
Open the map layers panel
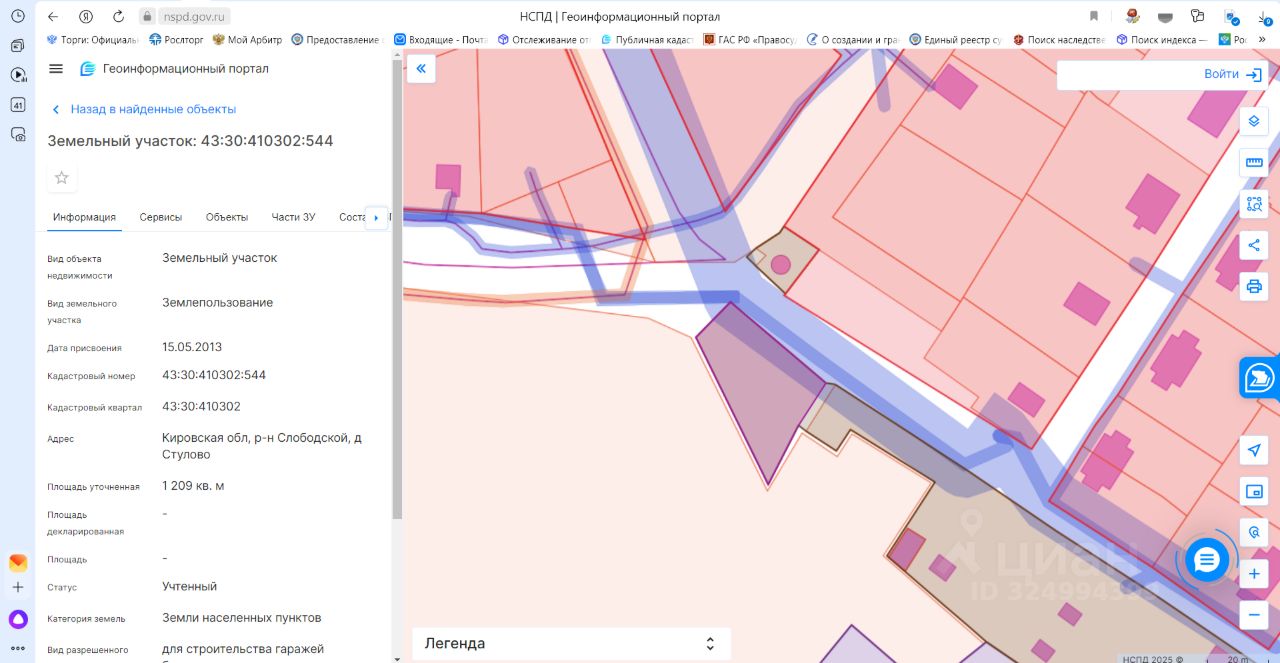pyautogui.click(x=1254, y=121)
